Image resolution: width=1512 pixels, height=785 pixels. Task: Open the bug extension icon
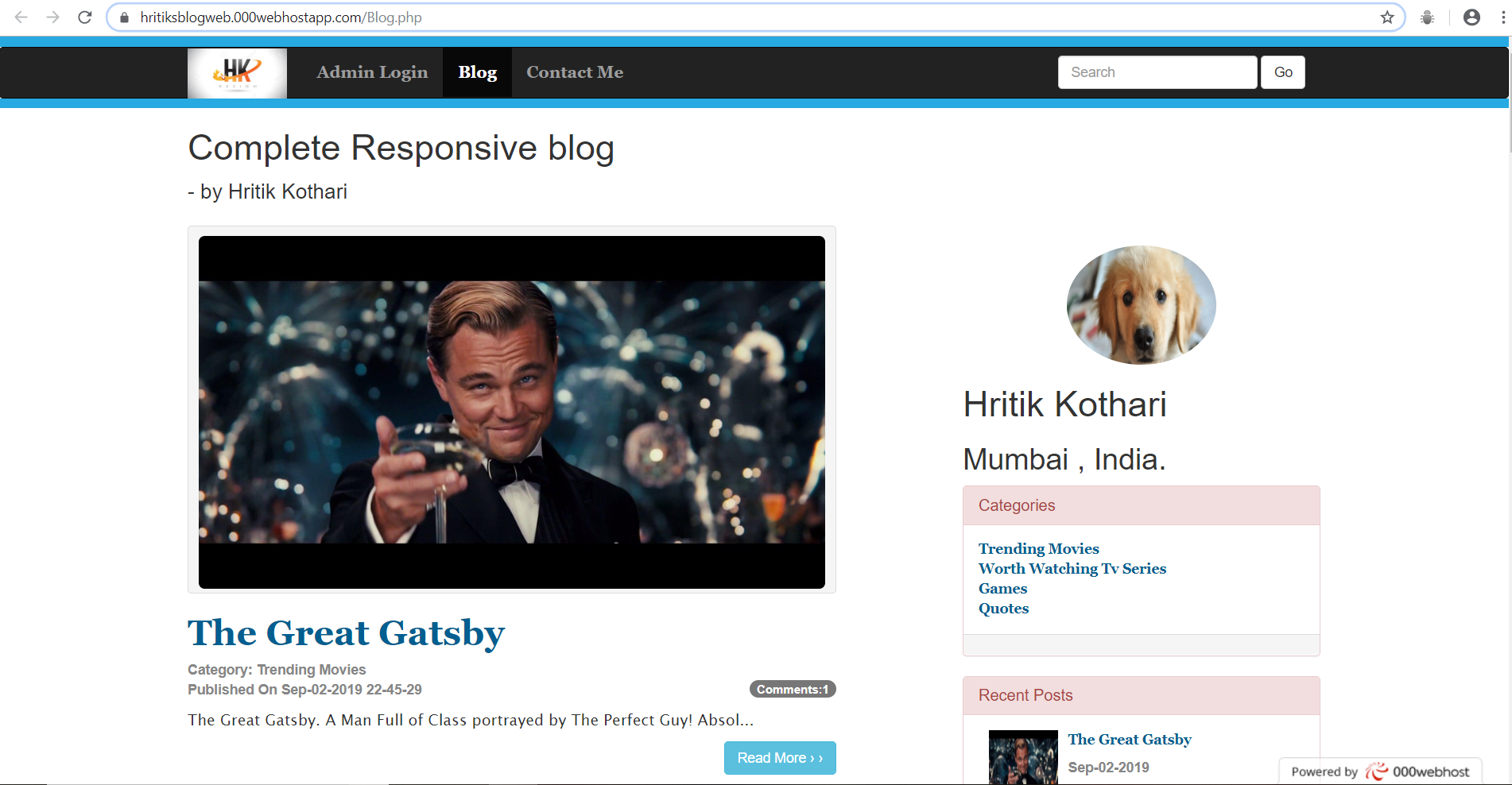[x=1428, y=17]
